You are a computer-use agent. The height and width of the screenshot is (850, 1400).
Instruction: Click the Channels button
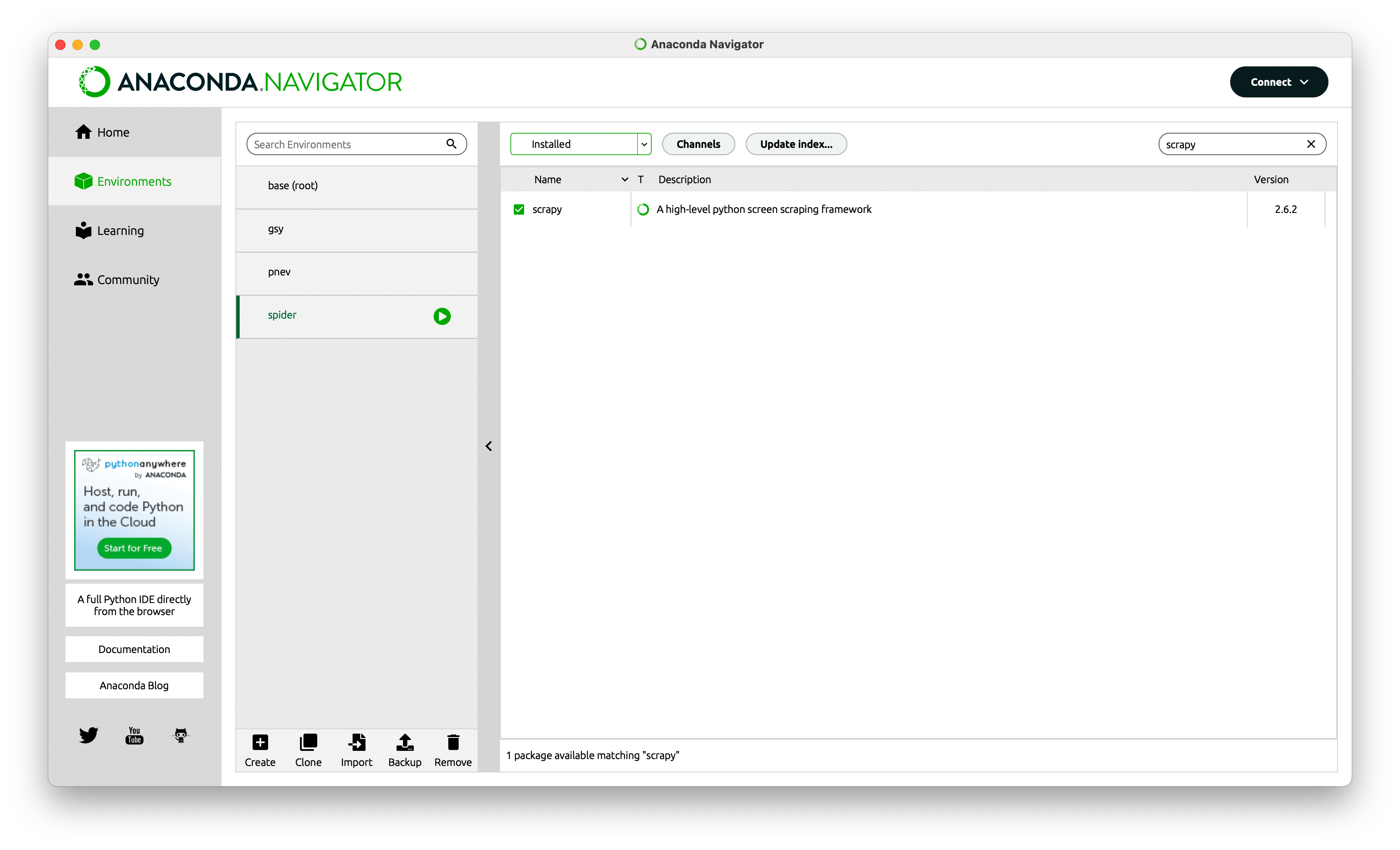click(x=698, y=144)
